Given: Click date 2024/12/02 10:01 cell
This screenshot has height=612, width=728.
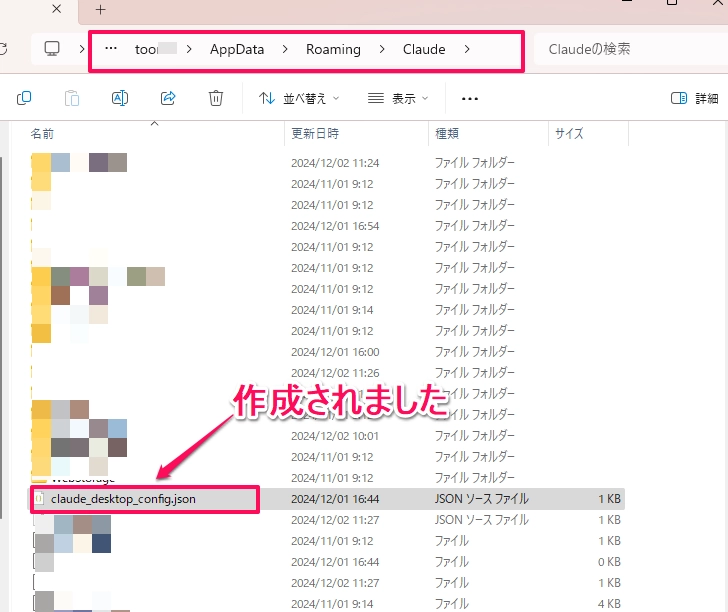Looking at the screenshot, I should click(x=335, y=436).
